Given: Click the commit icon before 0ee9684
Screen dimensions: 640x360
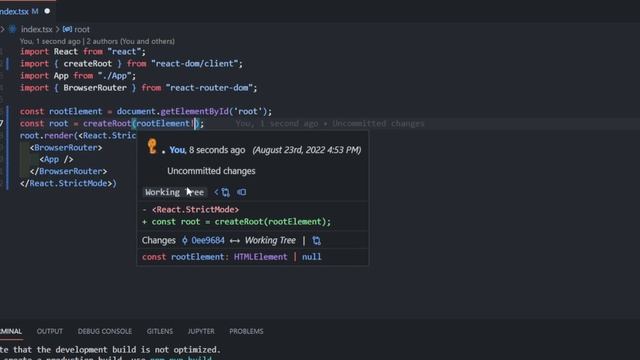Looking at the screenshot, I should [184, 240].
